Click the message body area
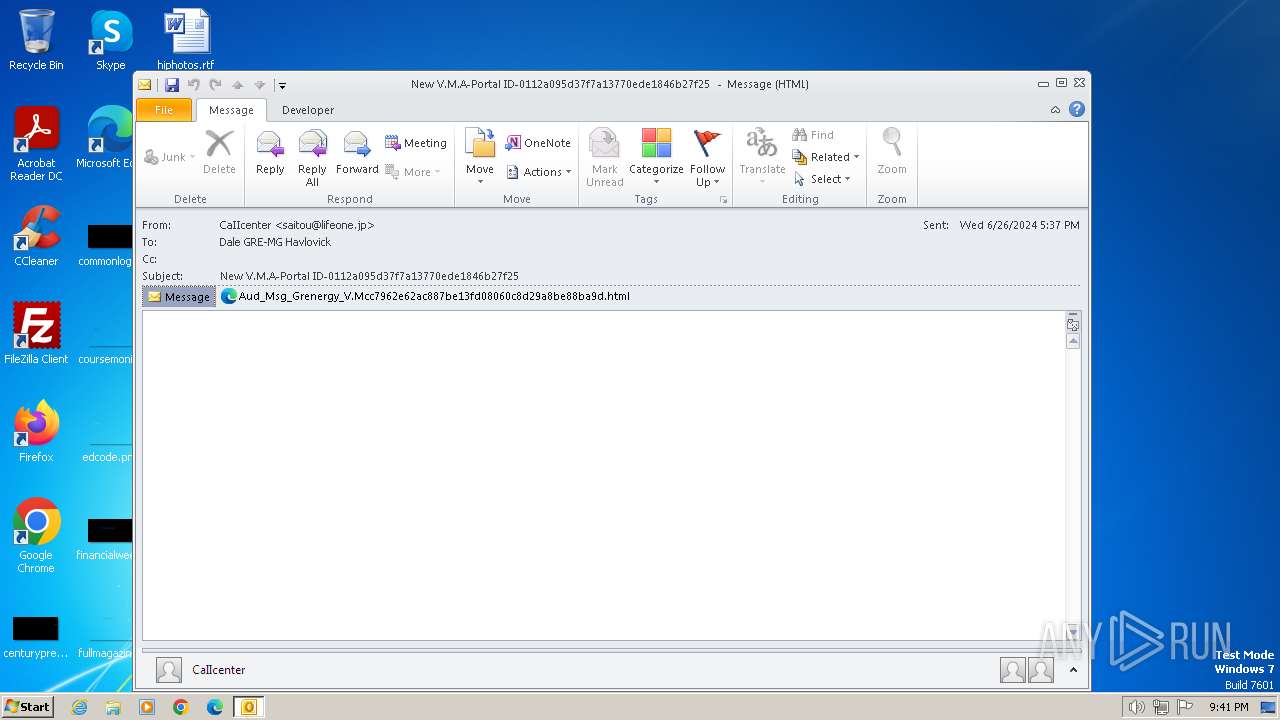The image size is (1280, 720). click(604, 475)
